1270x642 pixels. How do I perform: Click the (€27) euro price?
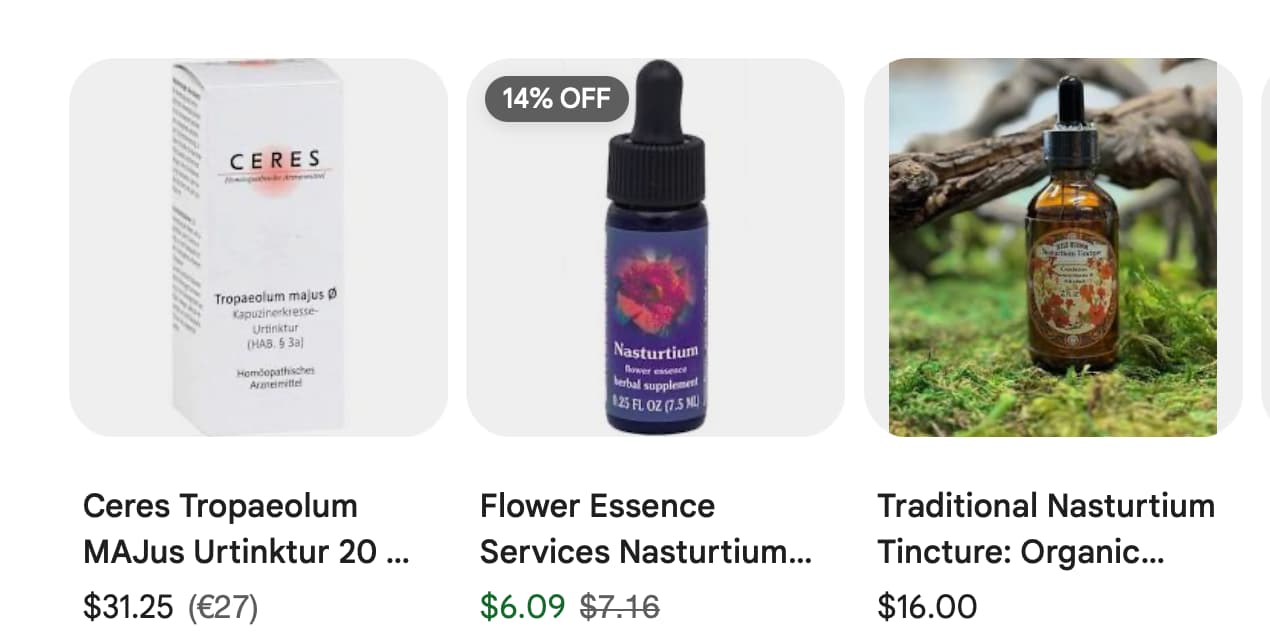(223, 607)
